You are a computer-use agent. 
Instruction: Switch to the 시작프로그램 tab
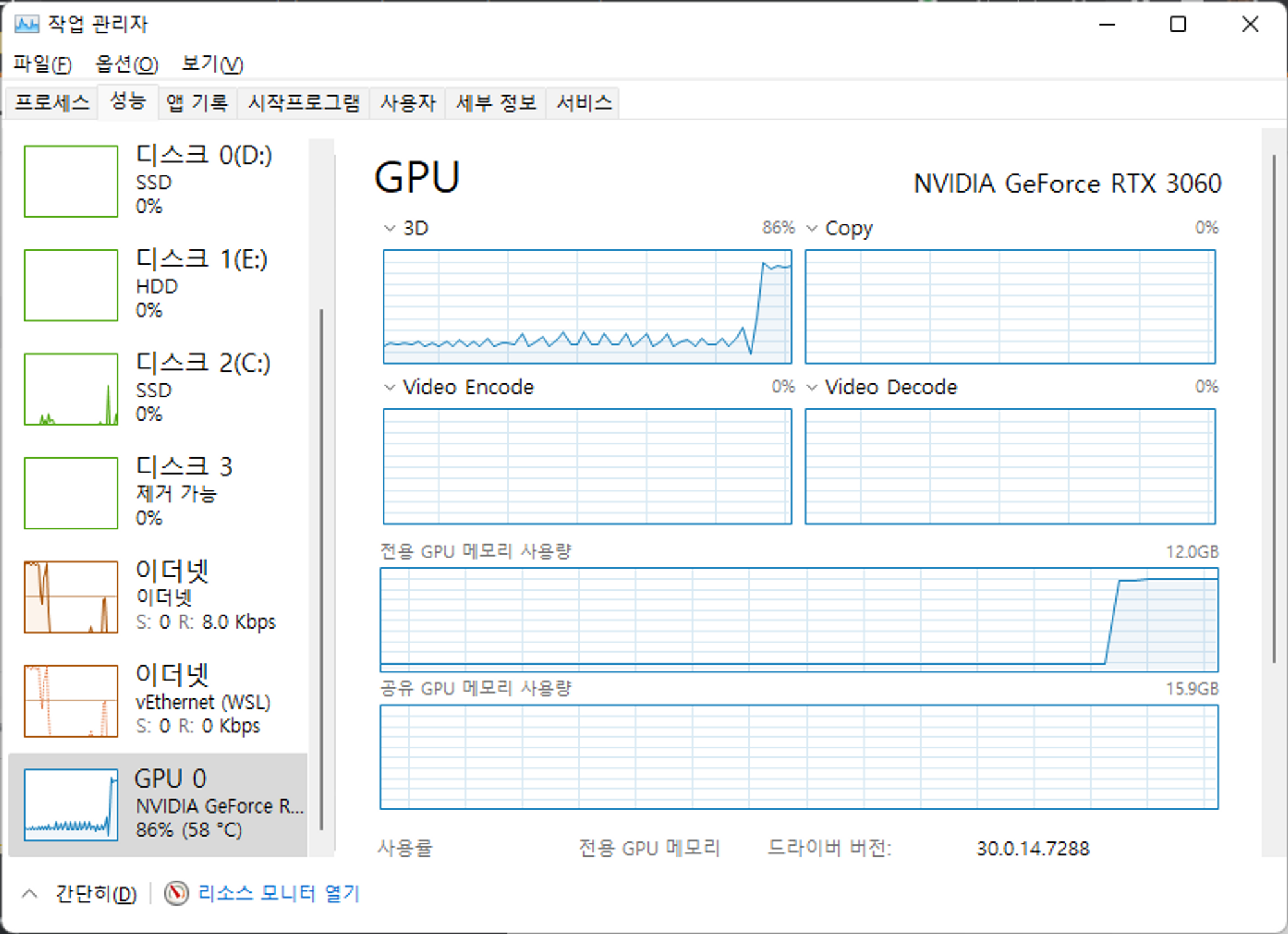coord(303,102)
